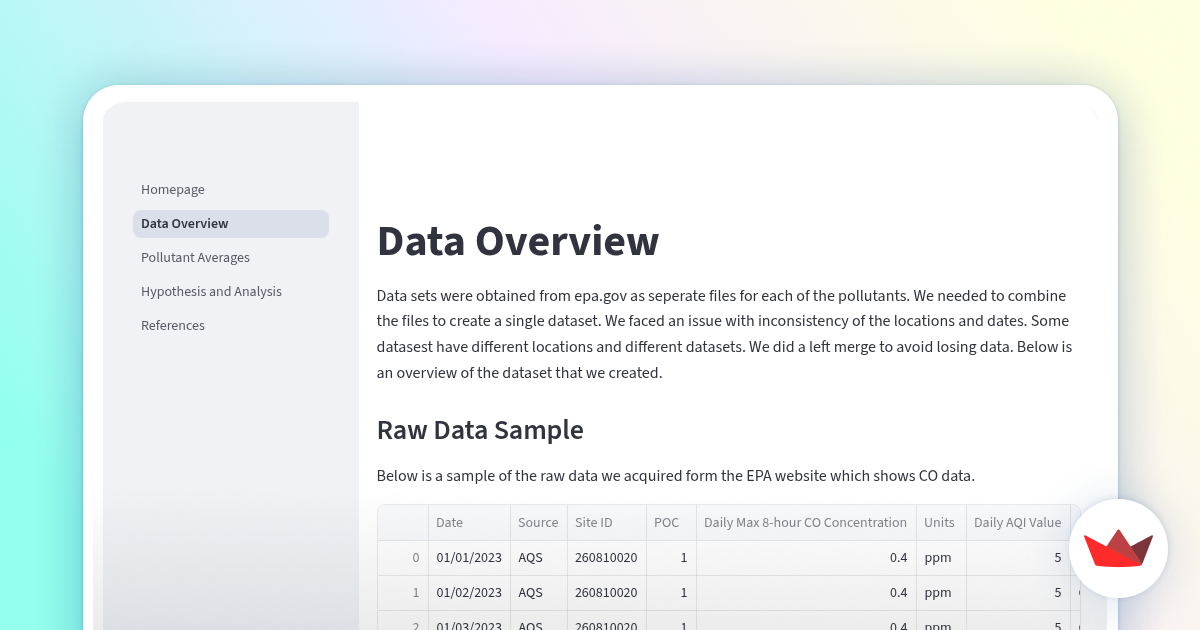Select the Data Overview sidebar page
The image size is (1200, 630).
[231, 224]
